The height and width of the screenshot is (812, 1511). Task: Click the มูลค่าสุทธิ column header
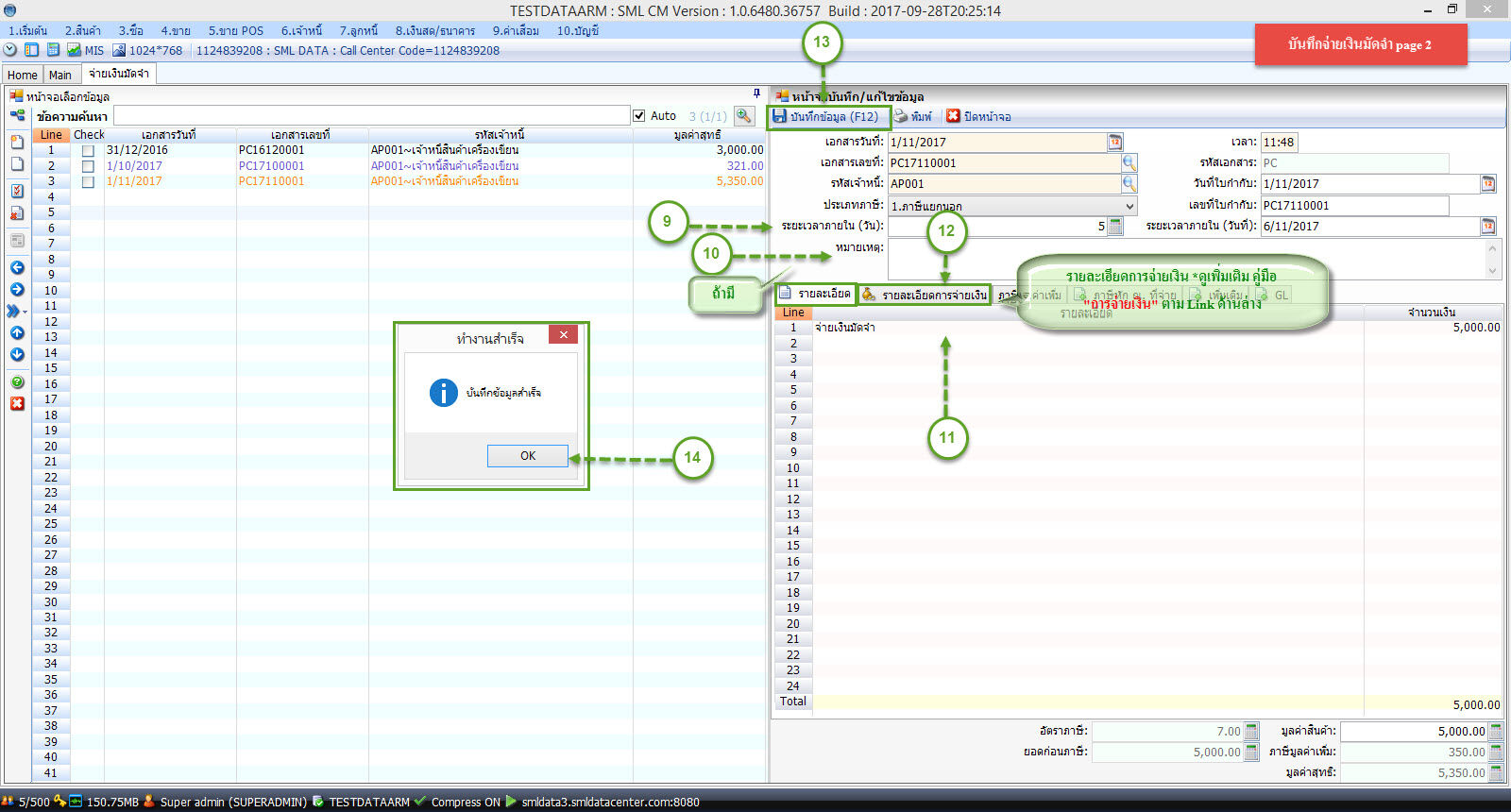pos(699,135)
